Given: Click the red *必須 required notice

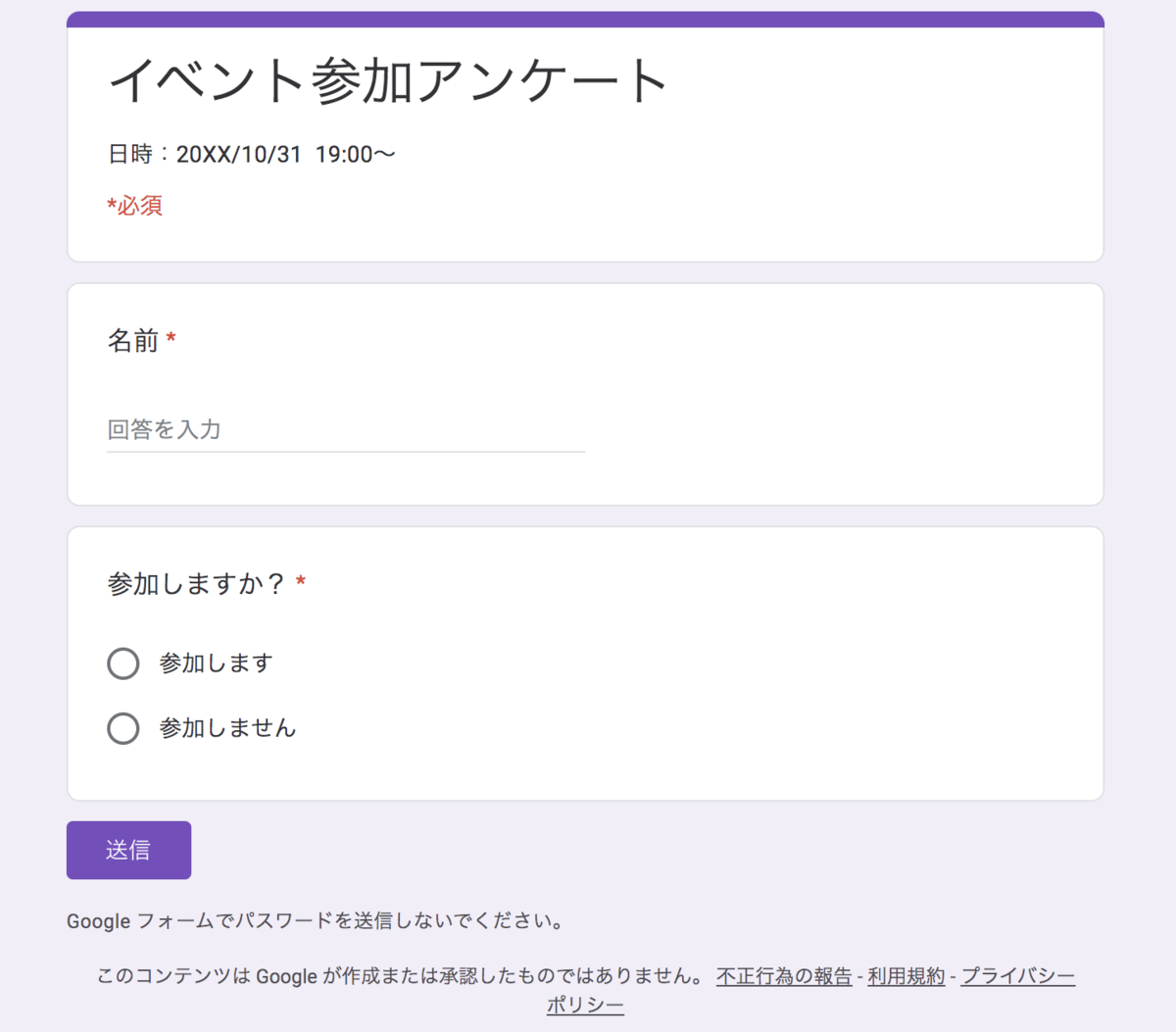Looking at the screenshot, I should 134,205.
